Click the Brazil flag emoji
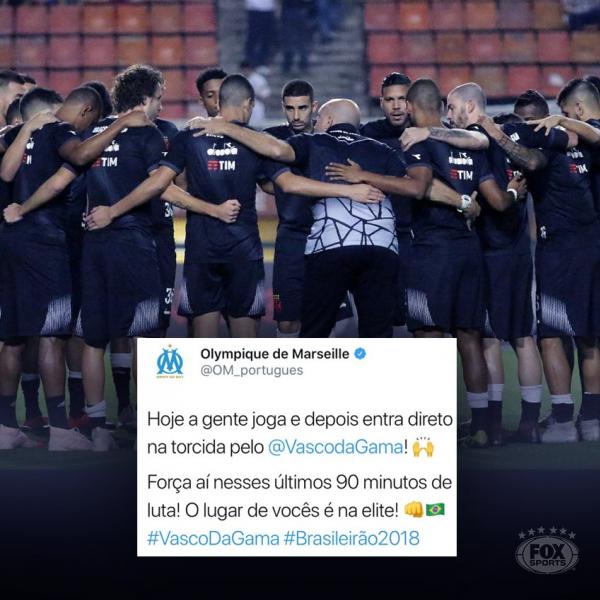Image resolution: width=600 pixels, height=600 pixels. (435, 510)
